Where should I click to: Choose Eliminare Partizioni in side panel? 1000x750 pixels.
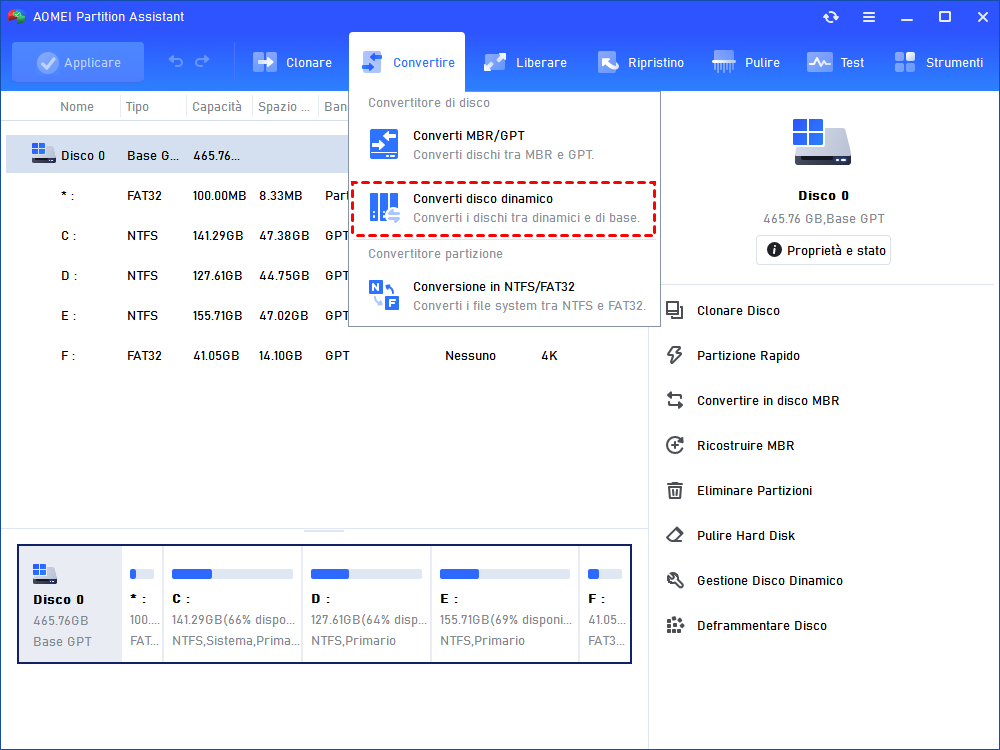[x=754, y=490]
